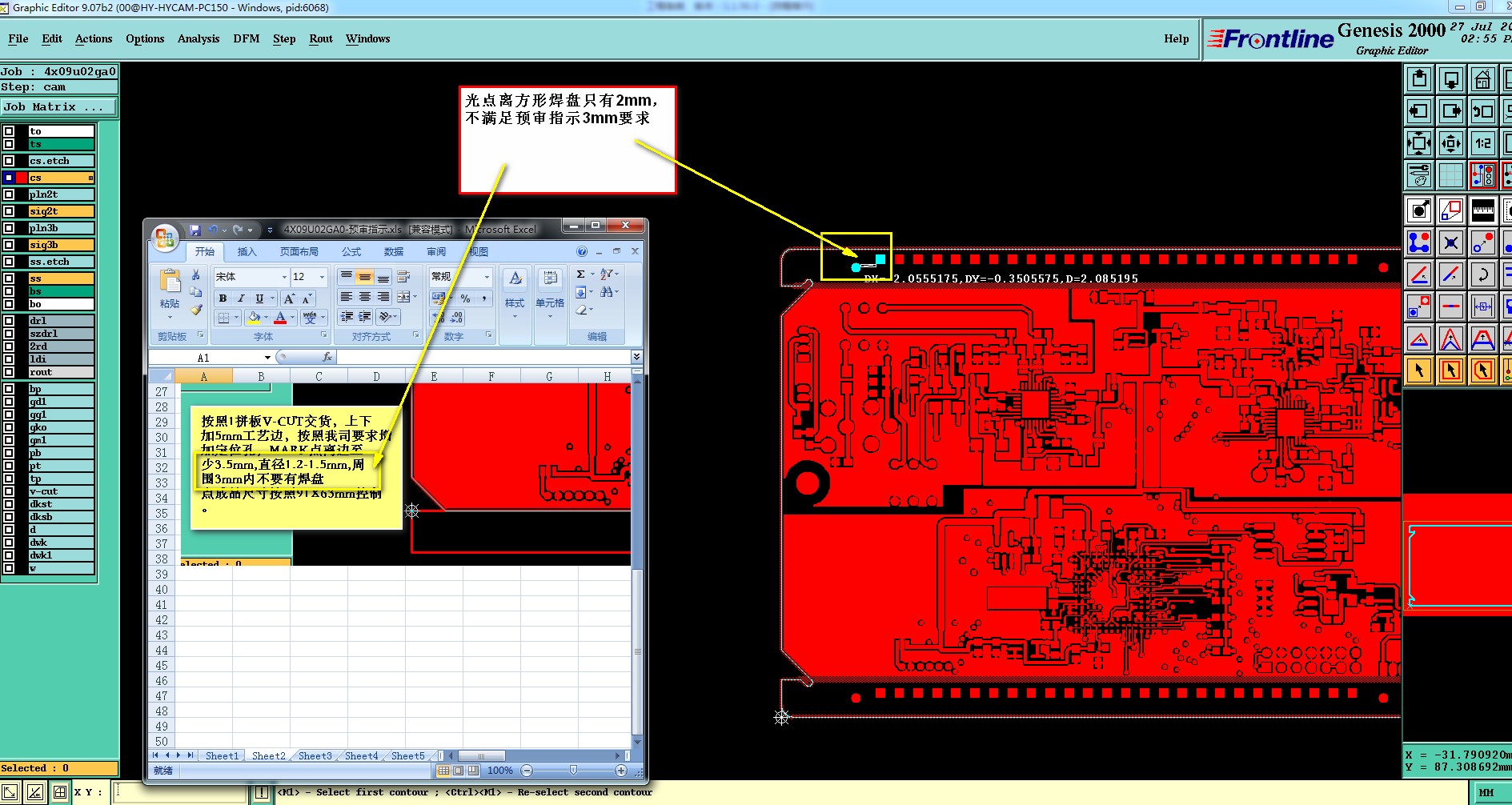Toggle visibility checkbox for layer to
Image resolution: width=1512 pixels, height=805 pixels.
[x=9, y=131]
